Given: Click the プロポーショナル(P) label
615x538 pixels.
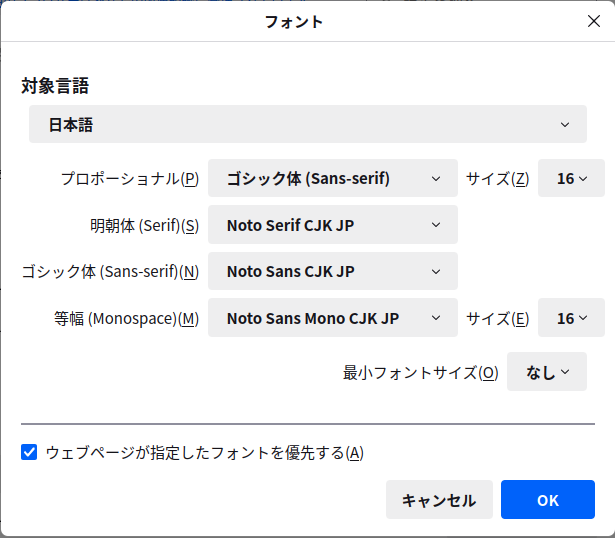Looking at the screenshot, I should pyautogui.click(x=129, y=179).
